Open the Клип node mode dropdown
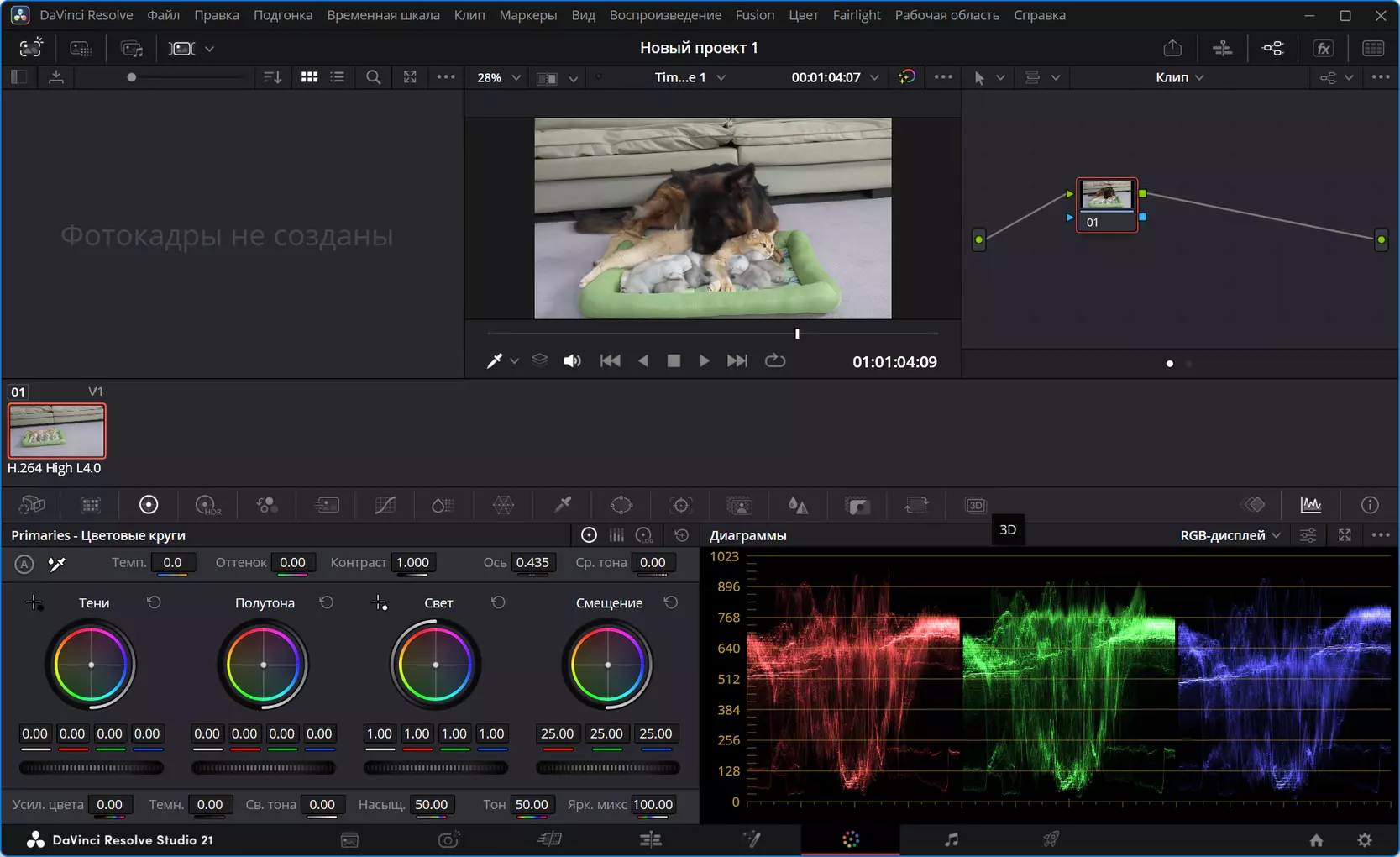This screenshot has height=857, width=1400. (x=1180, y=77)
